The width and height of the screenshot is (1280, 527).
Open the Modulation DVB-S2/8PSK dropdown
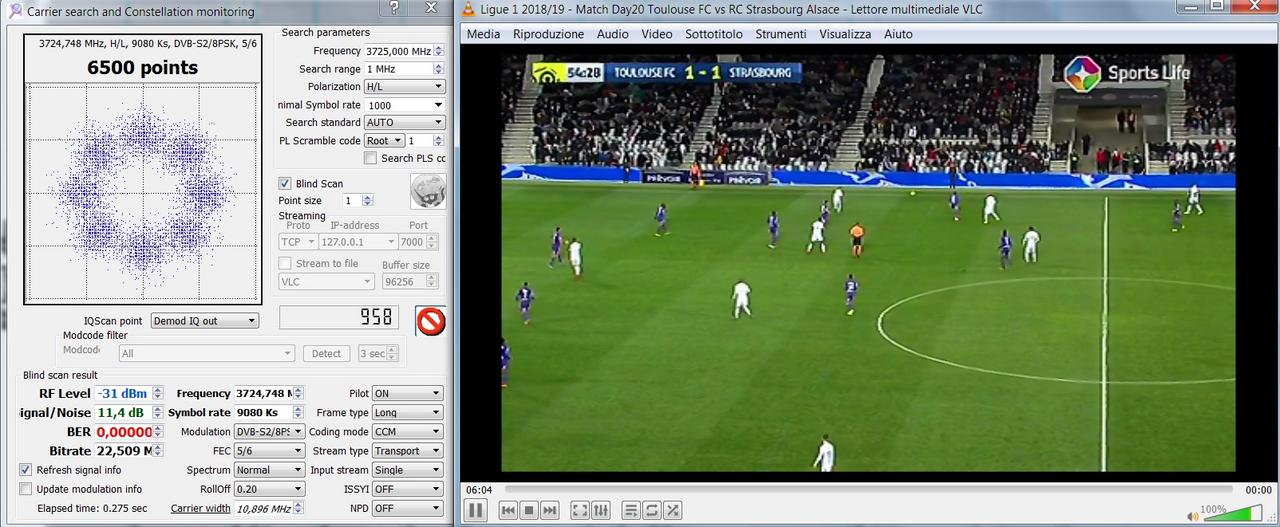pos(269,432)
